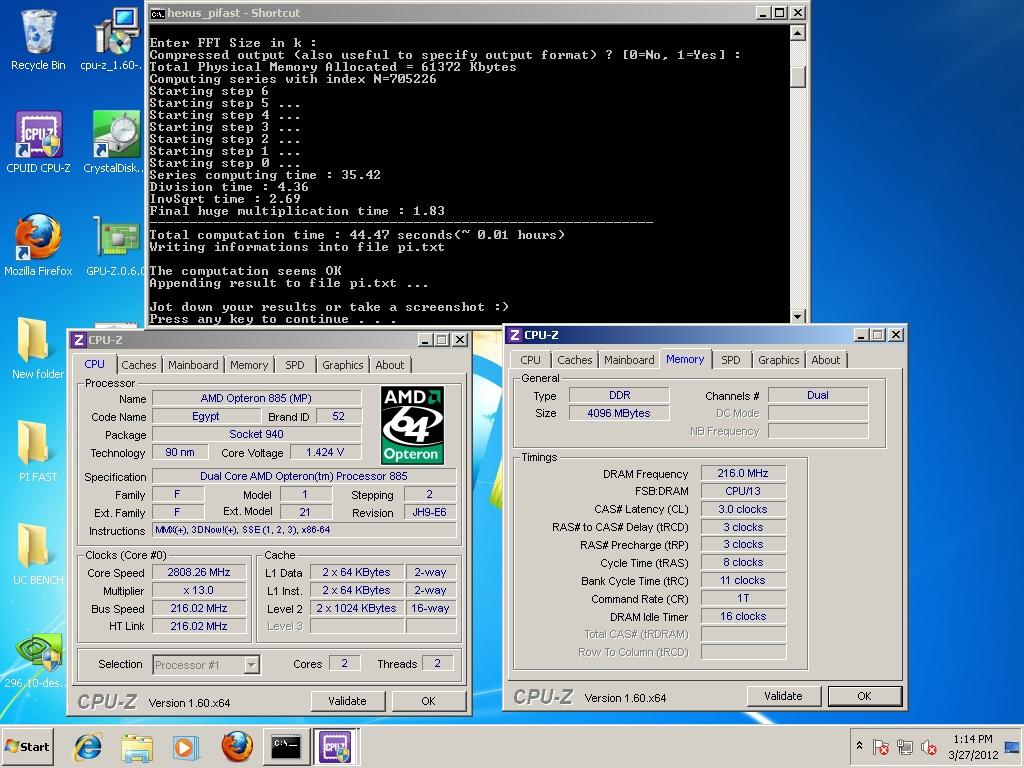Click the Core Speed value 2808.26 MHz
Image resolution: width=1024 pixels, height=768 pixels.
(199, 572)
